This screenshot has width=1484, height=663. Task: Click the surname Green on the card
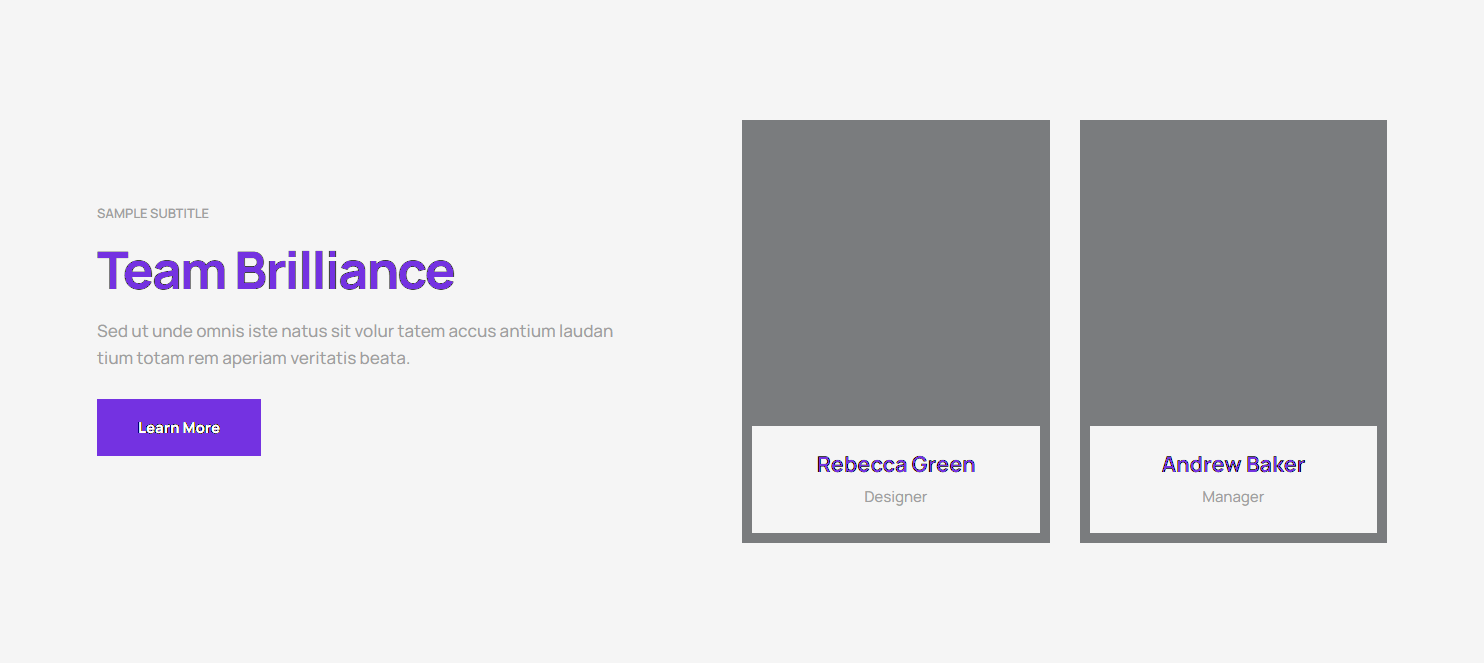pos(943,464)
